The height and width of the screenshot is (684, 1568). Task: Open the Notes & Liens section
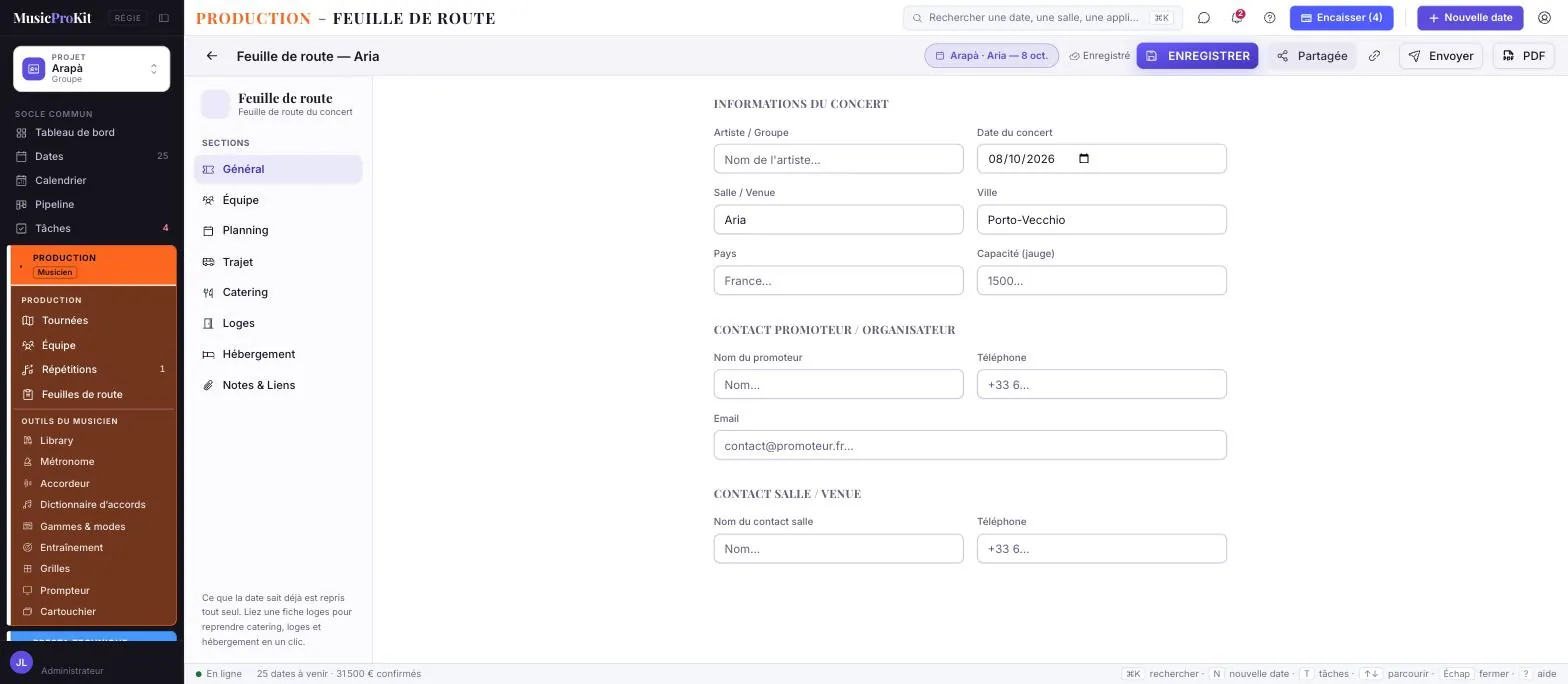(x=278, y=385)
